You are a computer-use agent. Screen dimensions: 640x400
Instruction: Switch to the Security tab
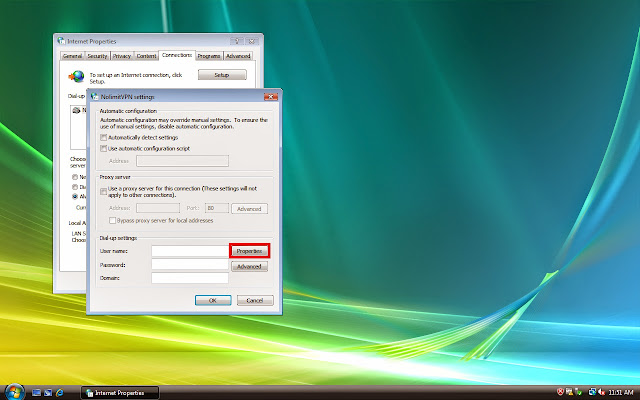tap(97, 56)
